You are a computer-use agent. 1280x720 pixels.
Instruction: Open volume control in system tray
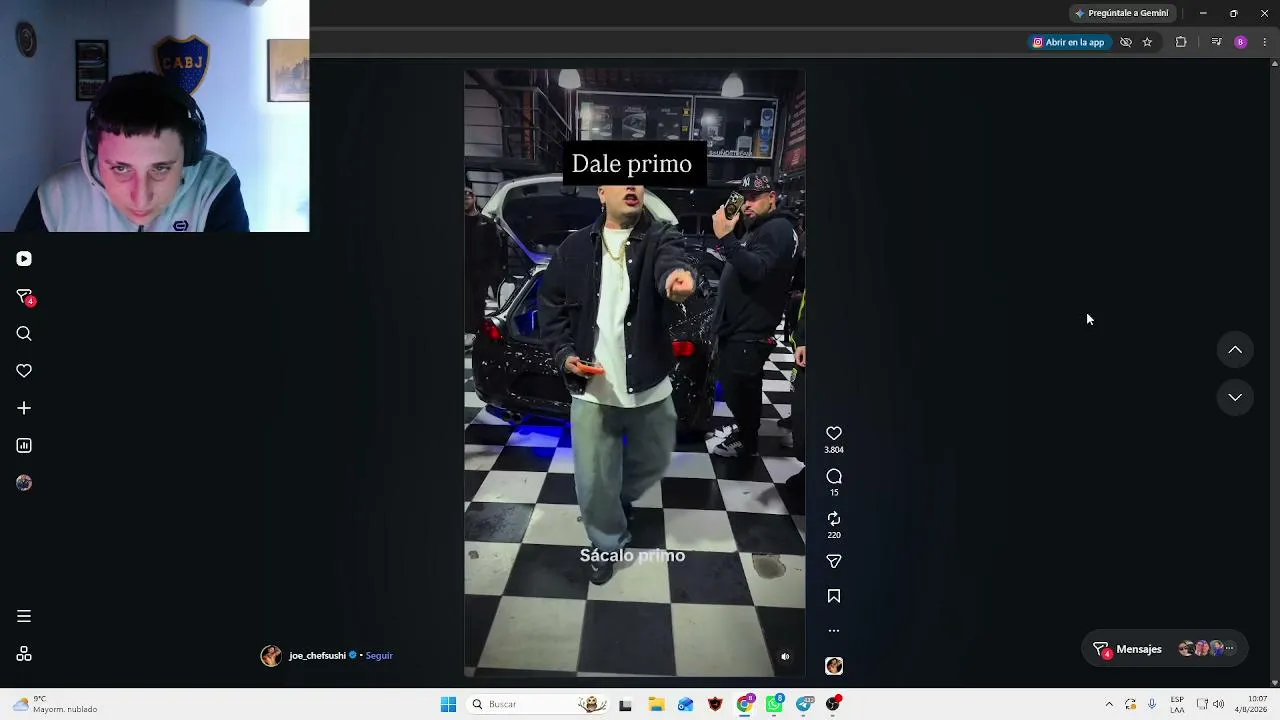[x=1218, y=704]
